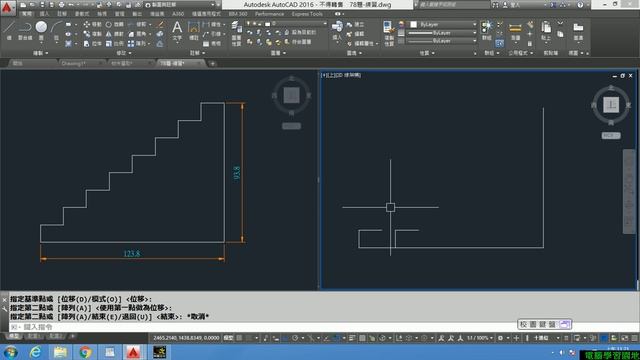Toggle polar tracking in status bar
Screen dimensions: 640x360
[295, 338]
